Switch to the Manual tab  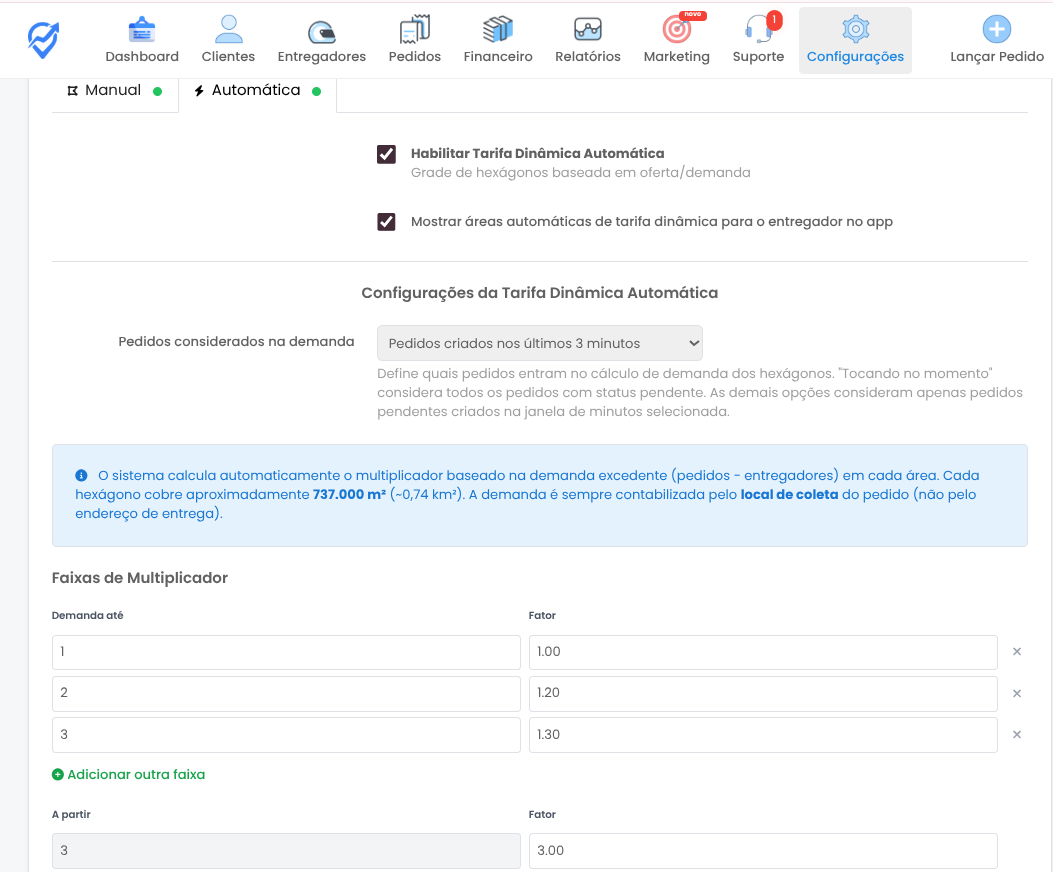click(113, 91)
